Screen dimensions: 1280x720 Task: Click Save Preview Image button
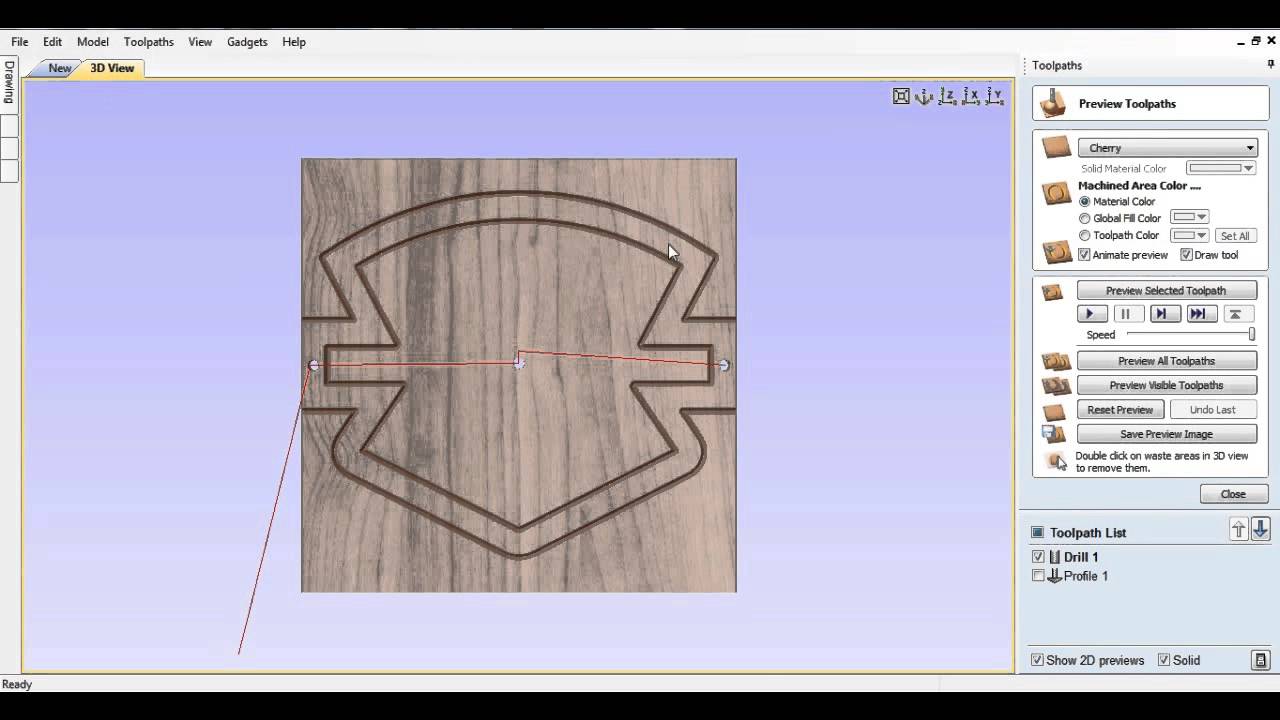[1166, 434]
